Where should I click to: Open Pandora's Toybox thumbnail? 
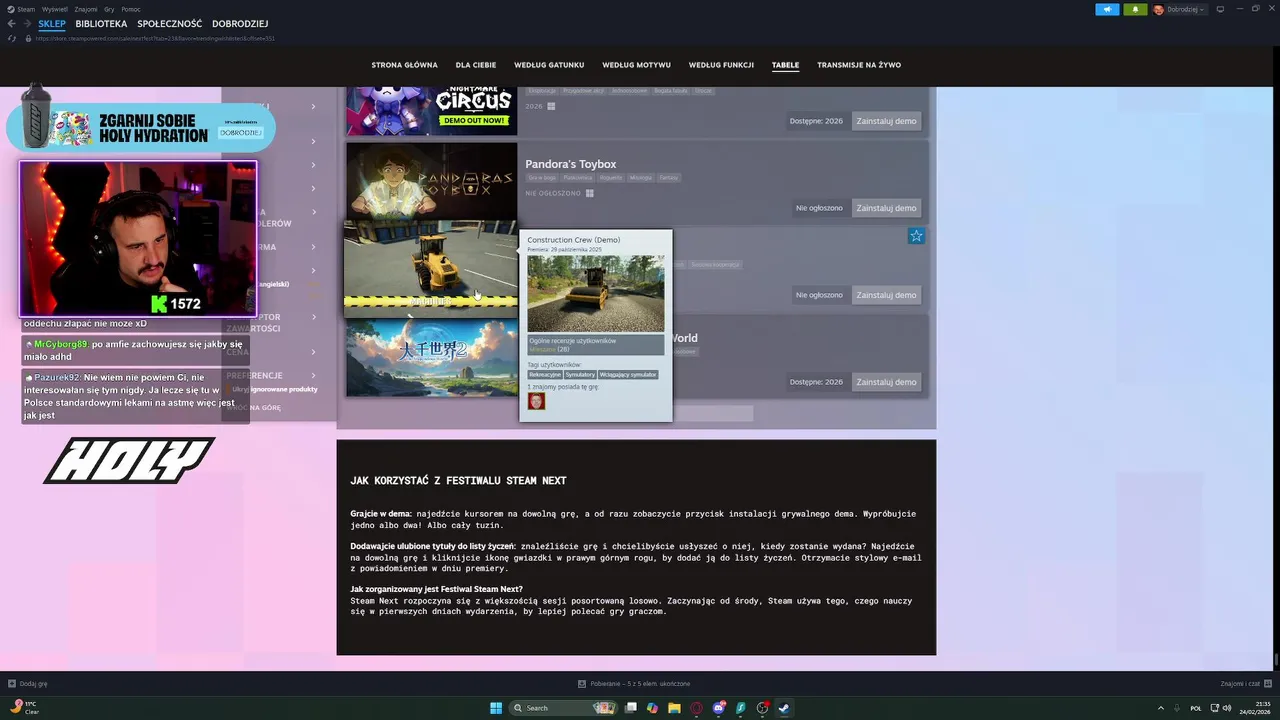tap(432, 181)
